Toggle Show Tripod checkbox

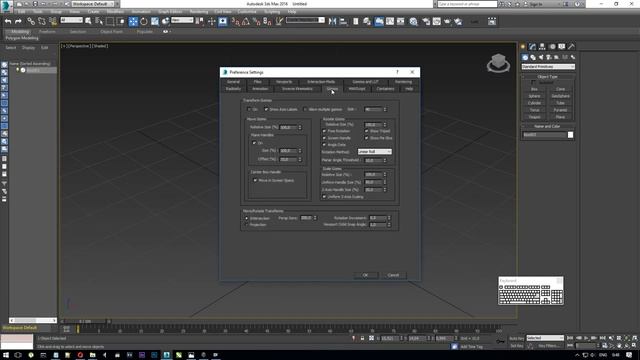click(367, 131)
